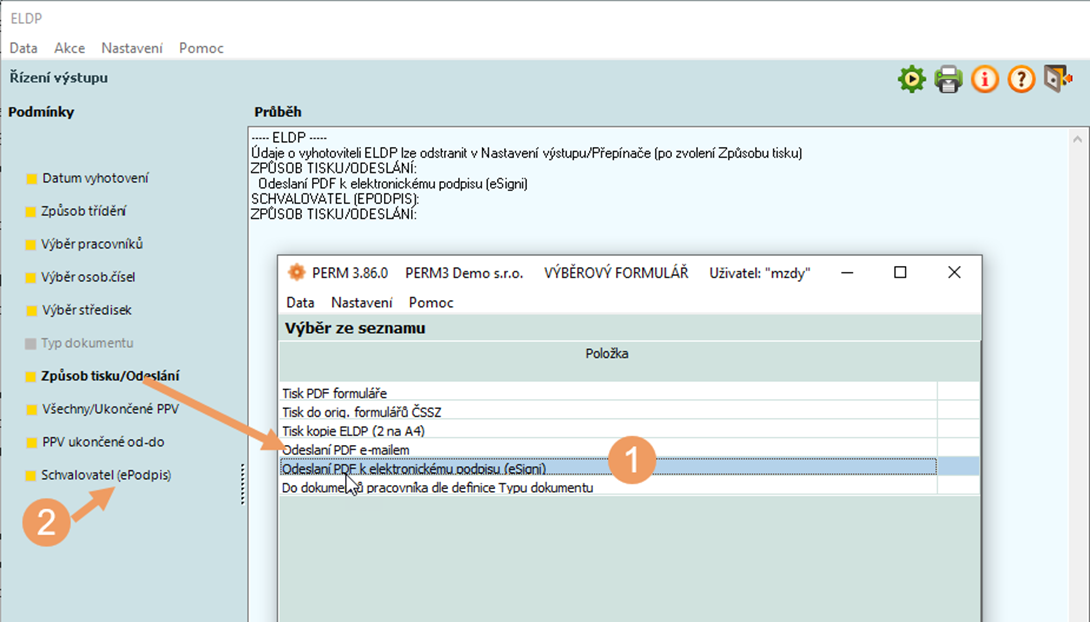Screen dimensions: 1090x622
Task: Open the orange info icon
Action: pyautogui.click(x=985, y=79)
